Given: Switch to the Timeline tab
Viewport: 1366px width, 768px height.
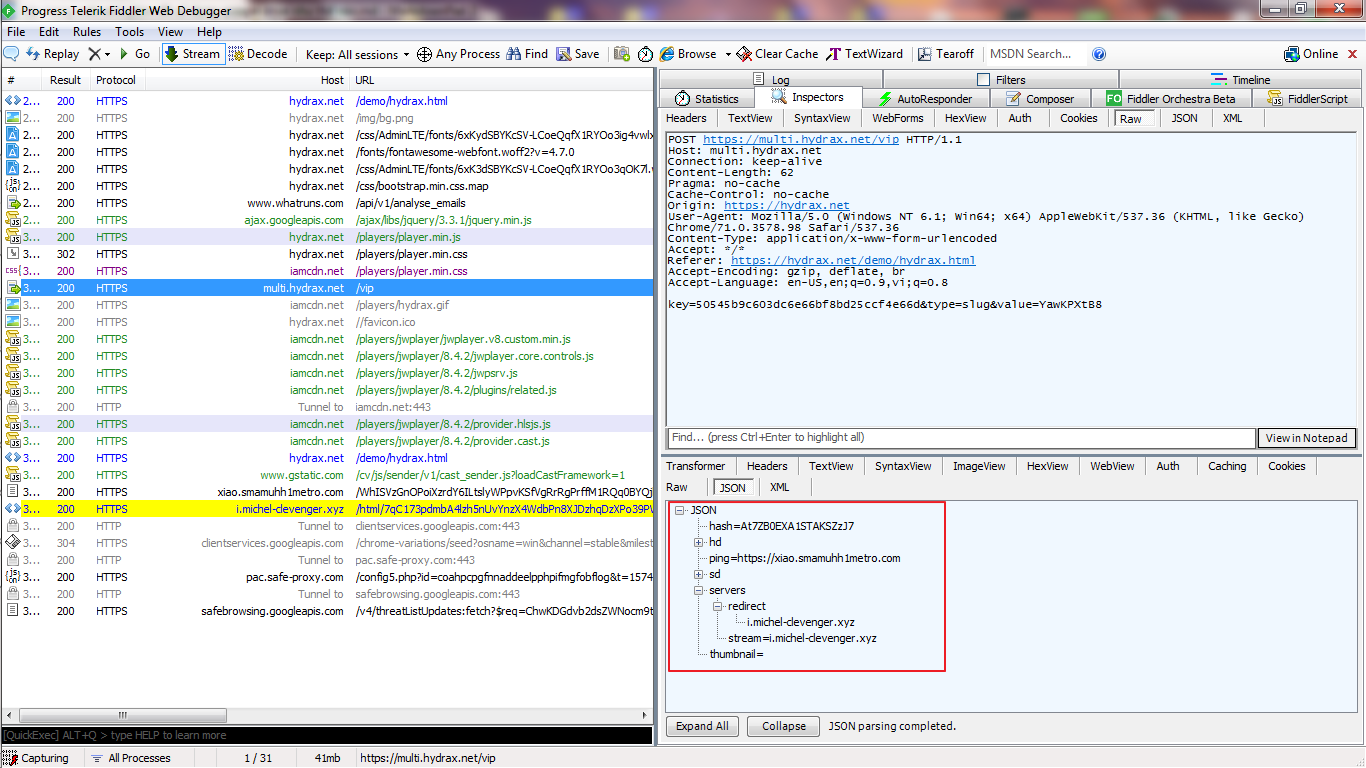Looking at the screenshot, I should [1240, 79].
